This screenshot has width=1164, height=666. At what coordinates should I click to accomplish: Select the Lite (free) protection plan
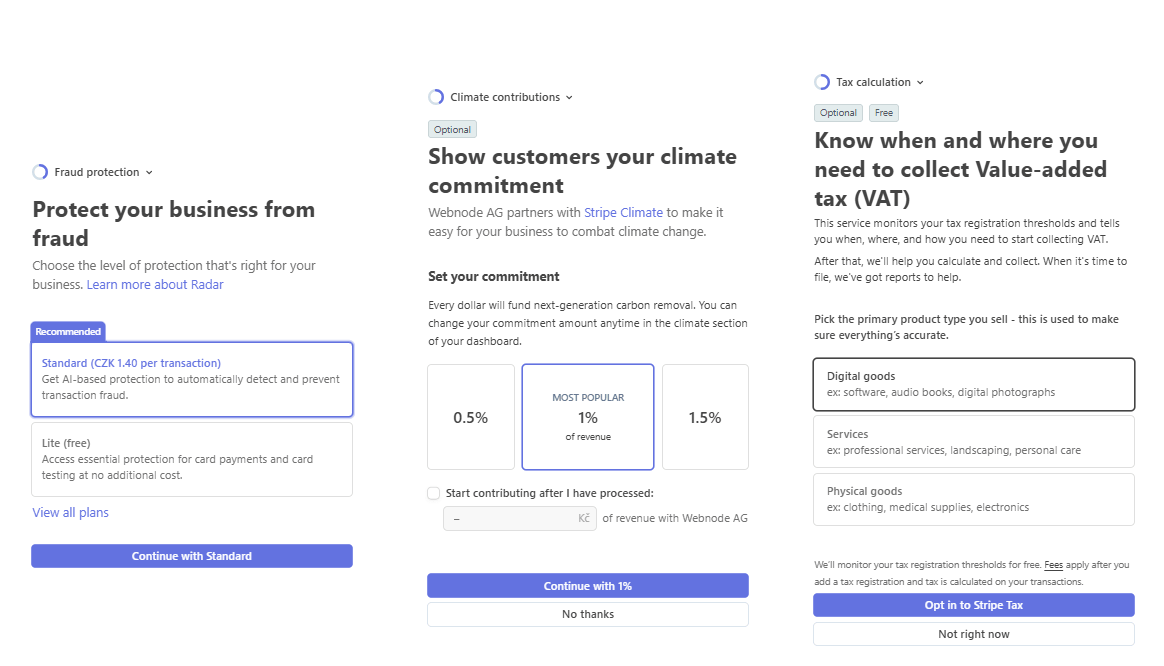(x=192, y=460)
